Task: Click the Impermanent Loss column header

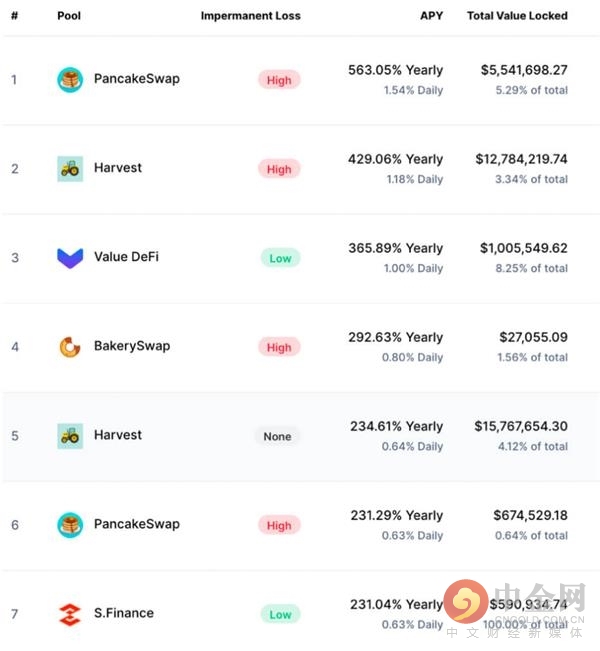Action: click(x=250, y=16)
